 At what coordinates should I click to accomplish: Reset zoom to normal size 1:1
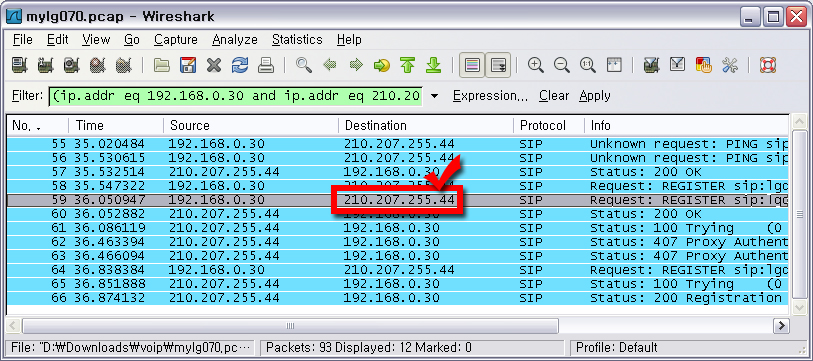[587, 65]
